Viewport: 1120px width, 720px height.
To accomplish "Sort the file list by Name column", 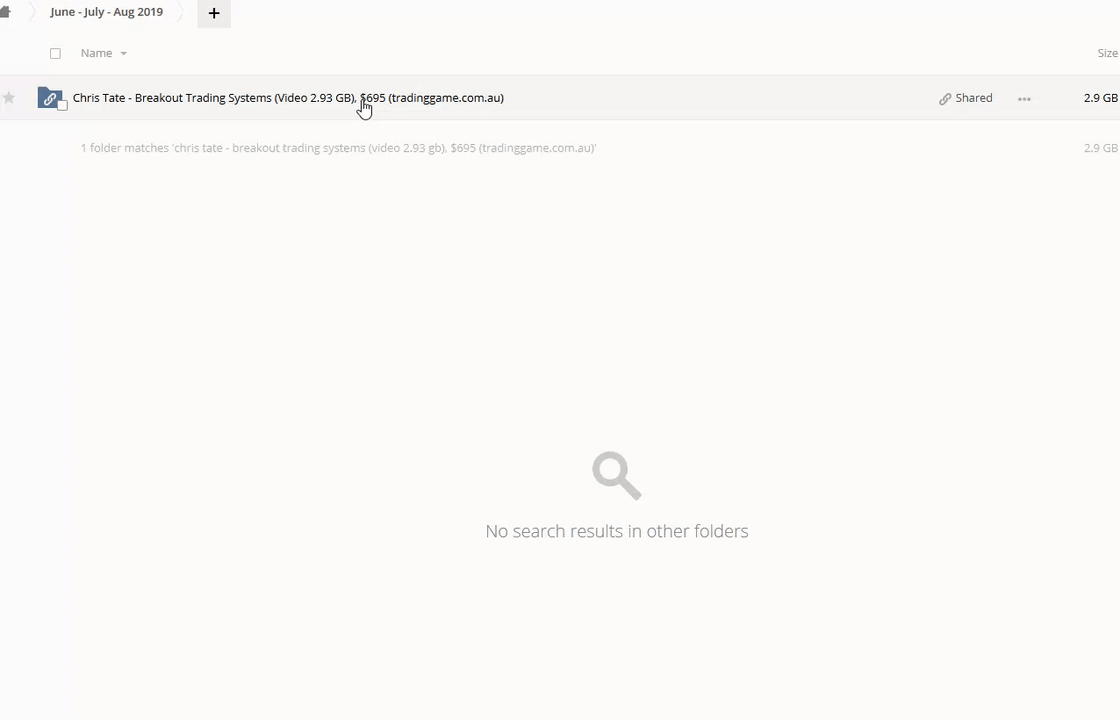I will pos(96,53).
